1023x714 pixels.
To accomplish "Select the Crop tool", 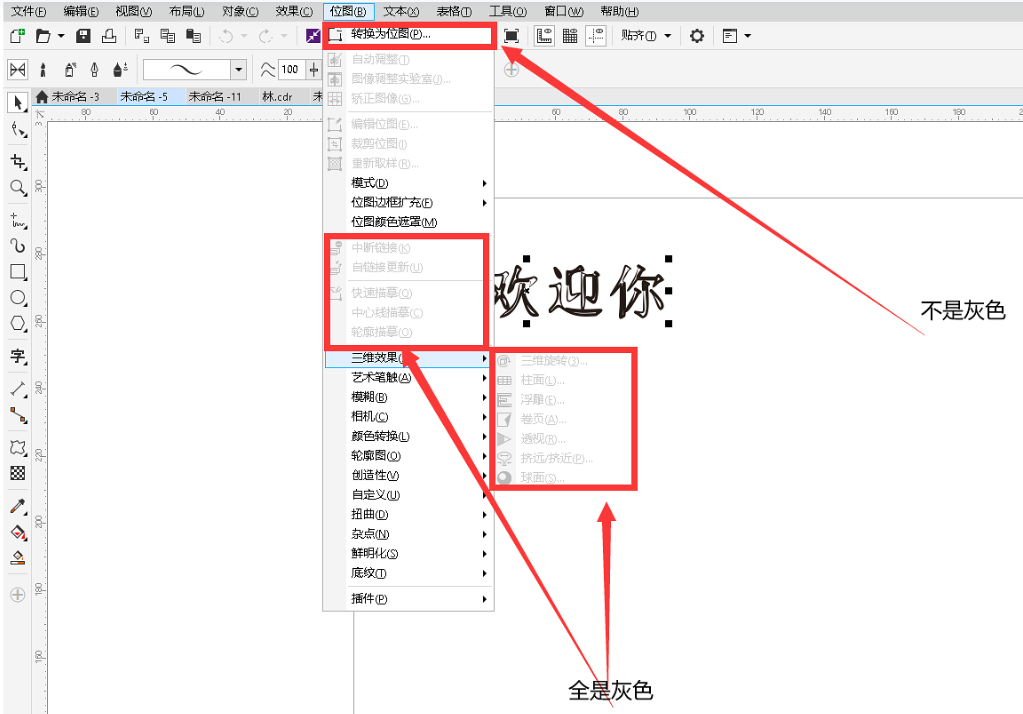I will (16, 161).
